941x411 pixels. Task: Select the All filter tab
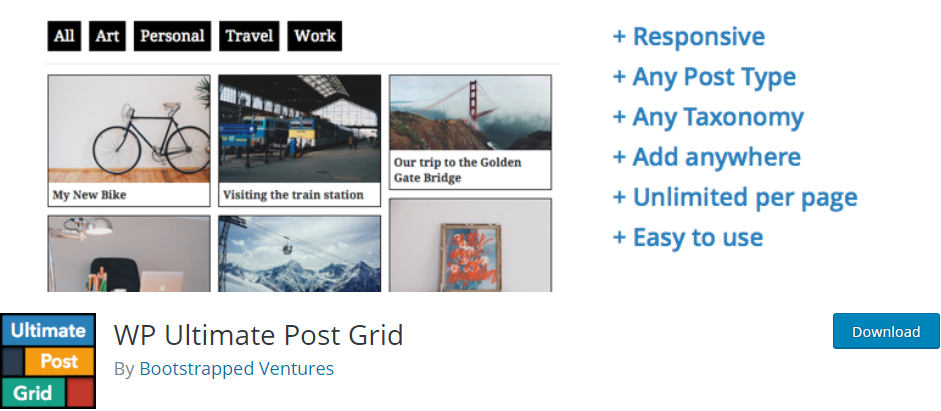64,36
